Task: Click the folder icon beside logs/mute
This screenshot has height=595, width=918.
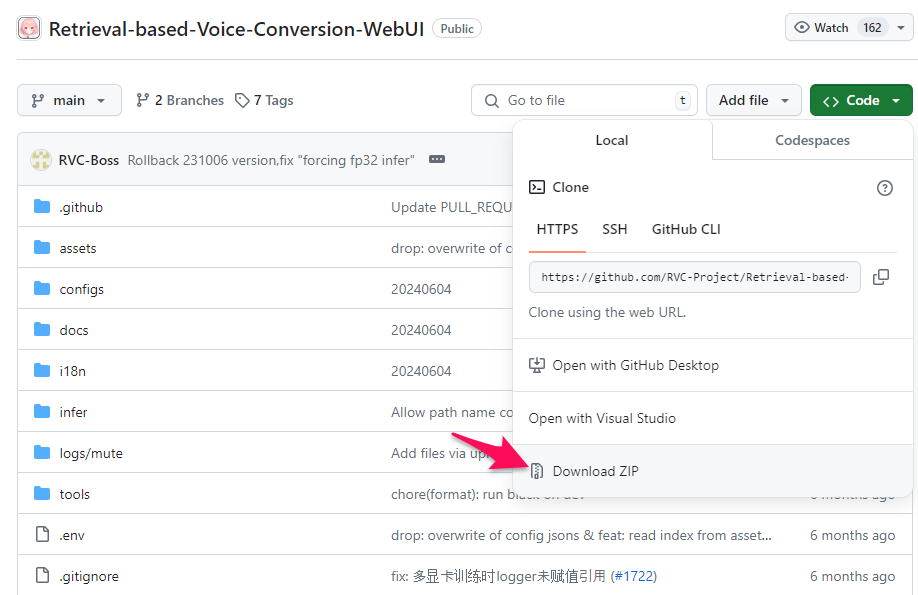Action: coord(42,452)
